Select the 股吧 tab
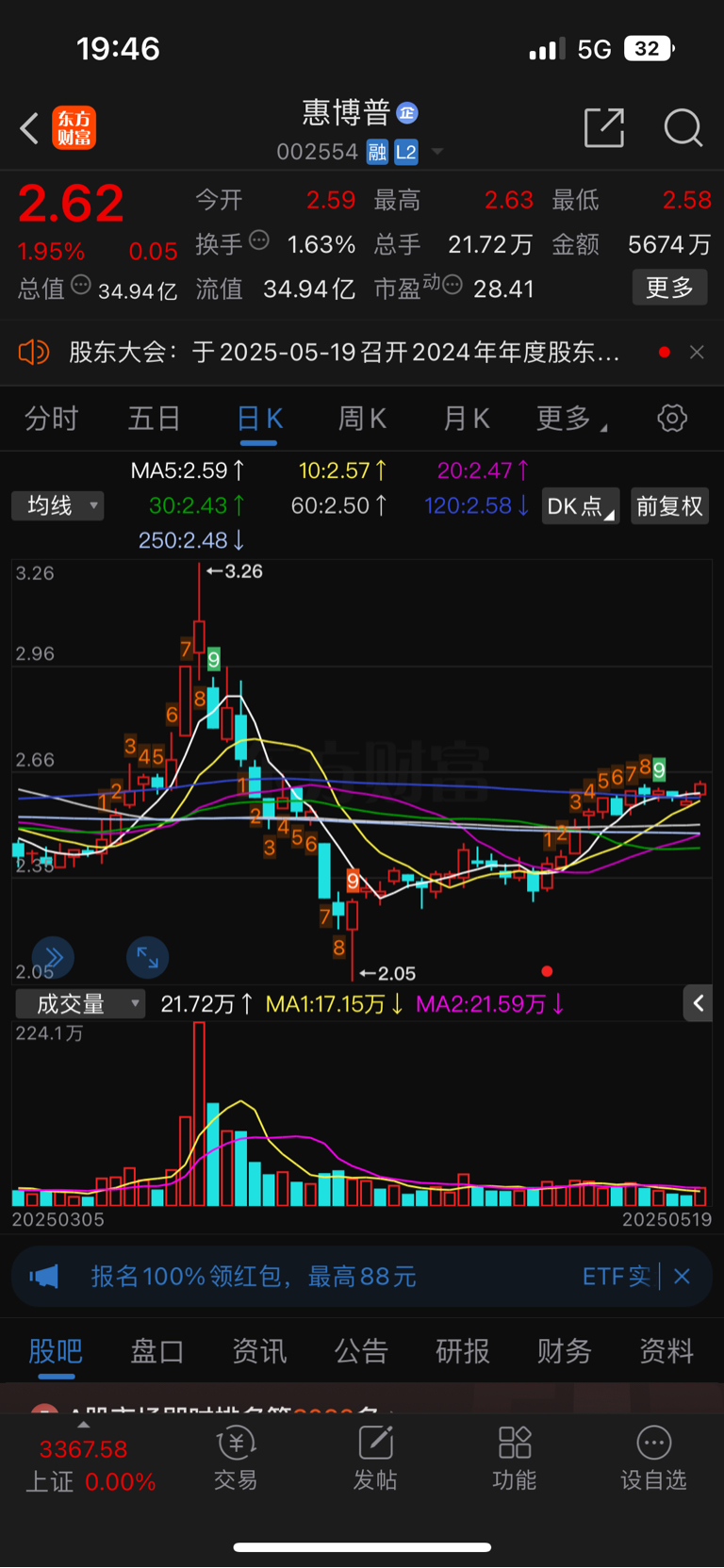 pos(56,1352)
